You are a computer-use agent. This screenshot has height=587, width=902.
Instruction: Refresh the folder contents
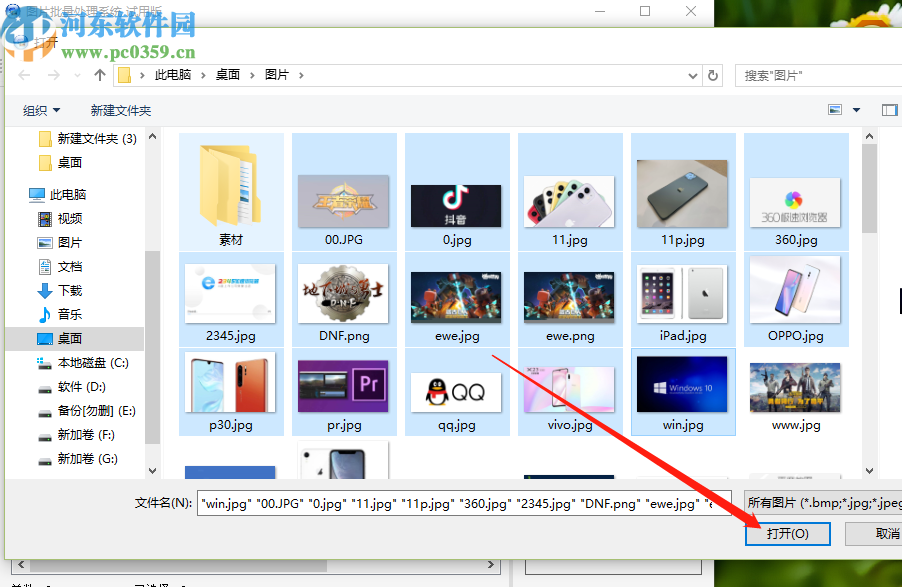713,75
